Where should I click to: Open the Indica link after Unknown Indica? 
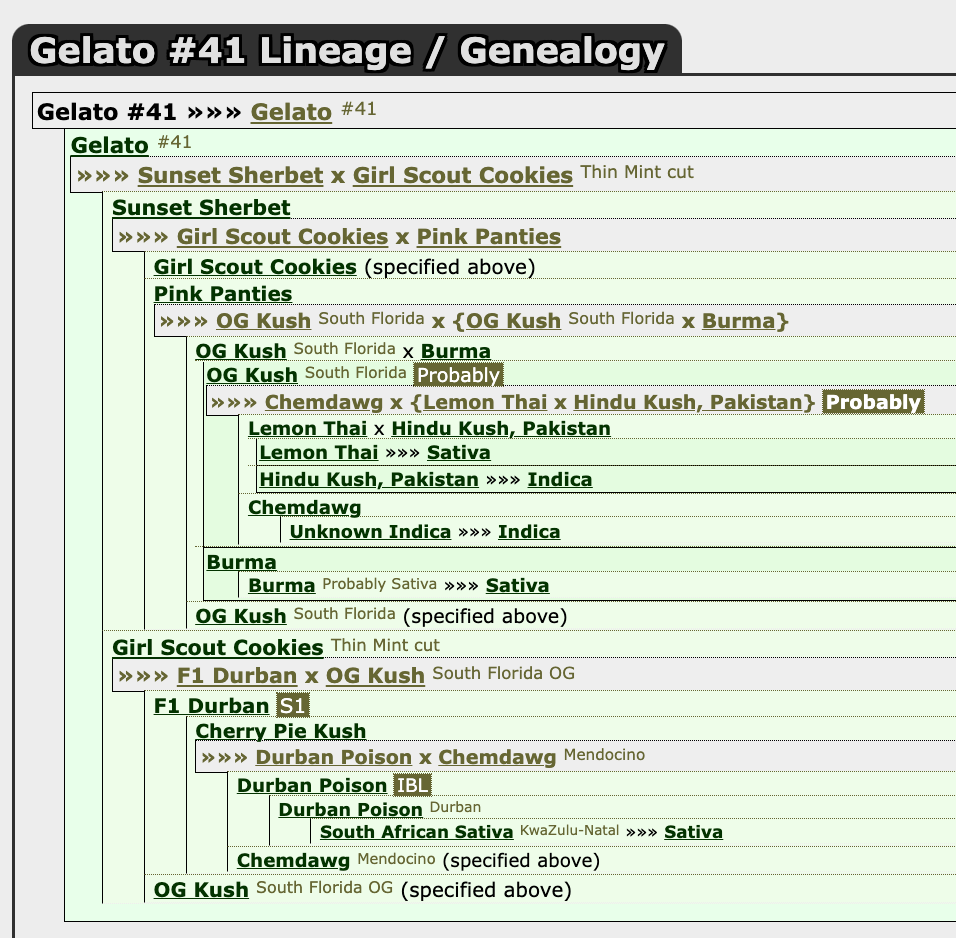529,532
